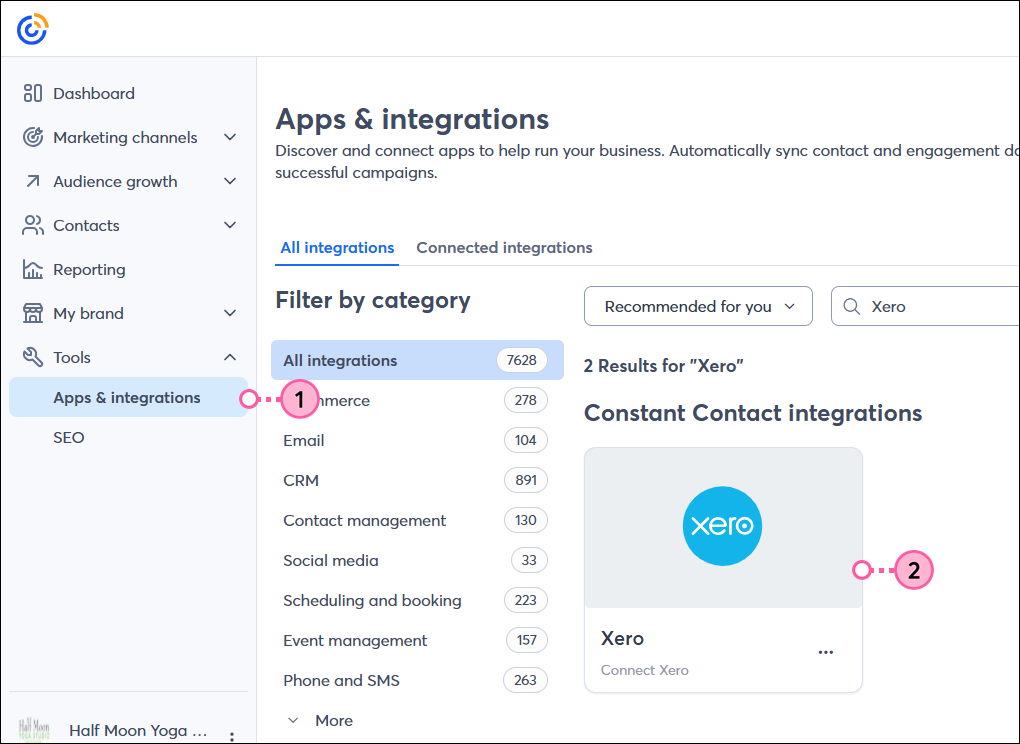Click the Filter by category heading

click(x=373, y=300)
